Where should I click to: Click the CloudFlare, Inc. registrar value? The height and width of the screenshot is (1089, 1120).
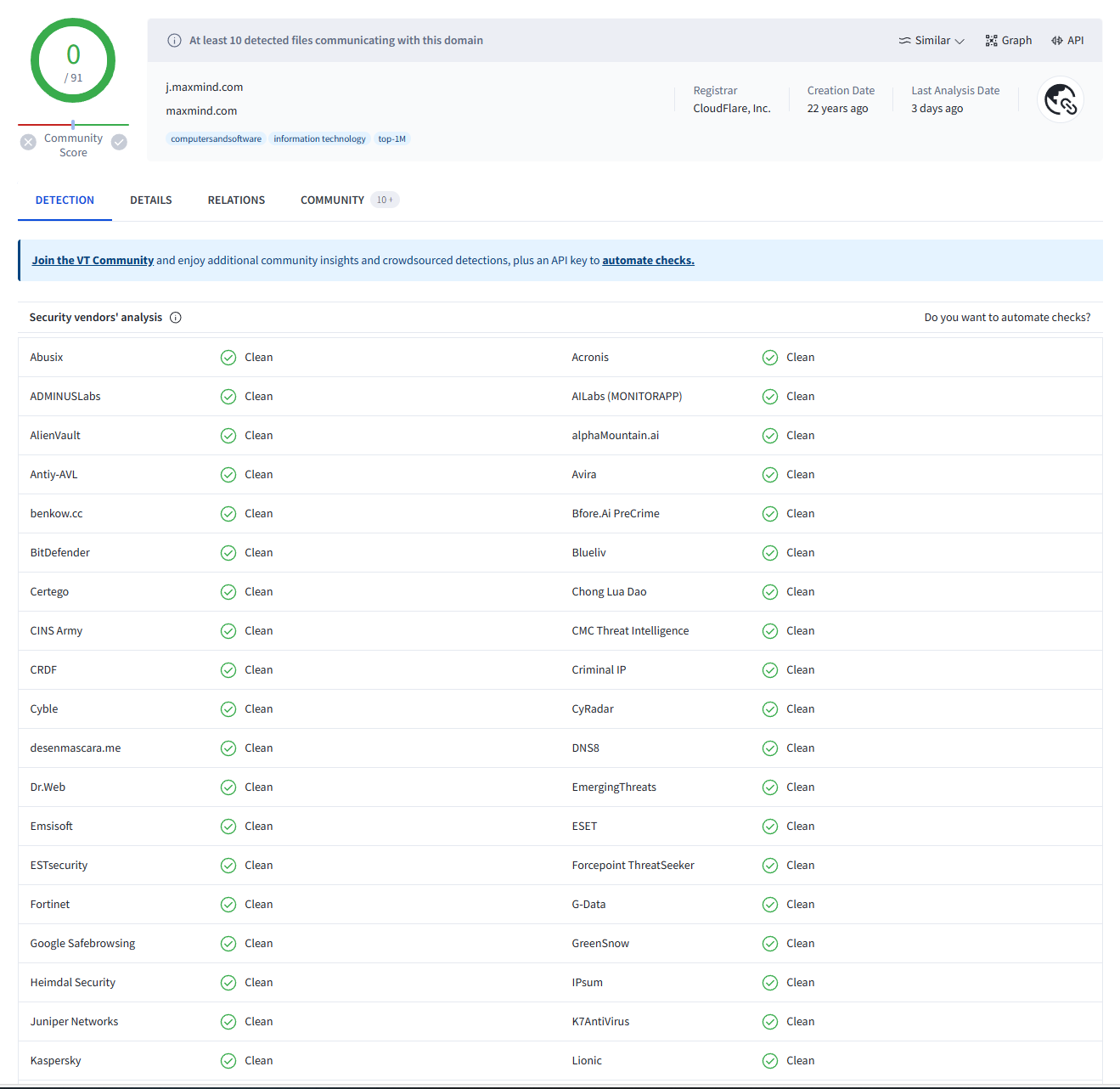click(732, 109)
